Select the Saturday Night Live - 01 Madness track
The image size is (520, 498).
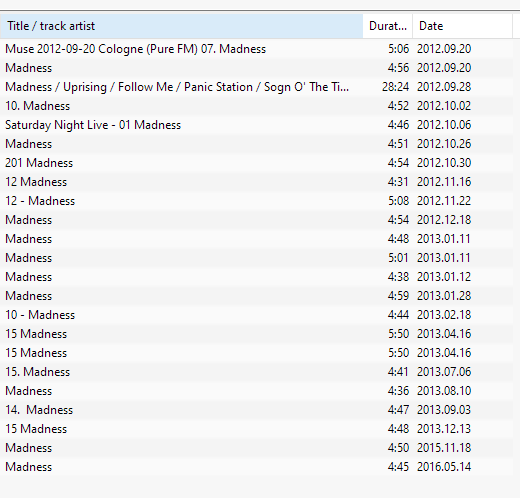tap(256, 125)
